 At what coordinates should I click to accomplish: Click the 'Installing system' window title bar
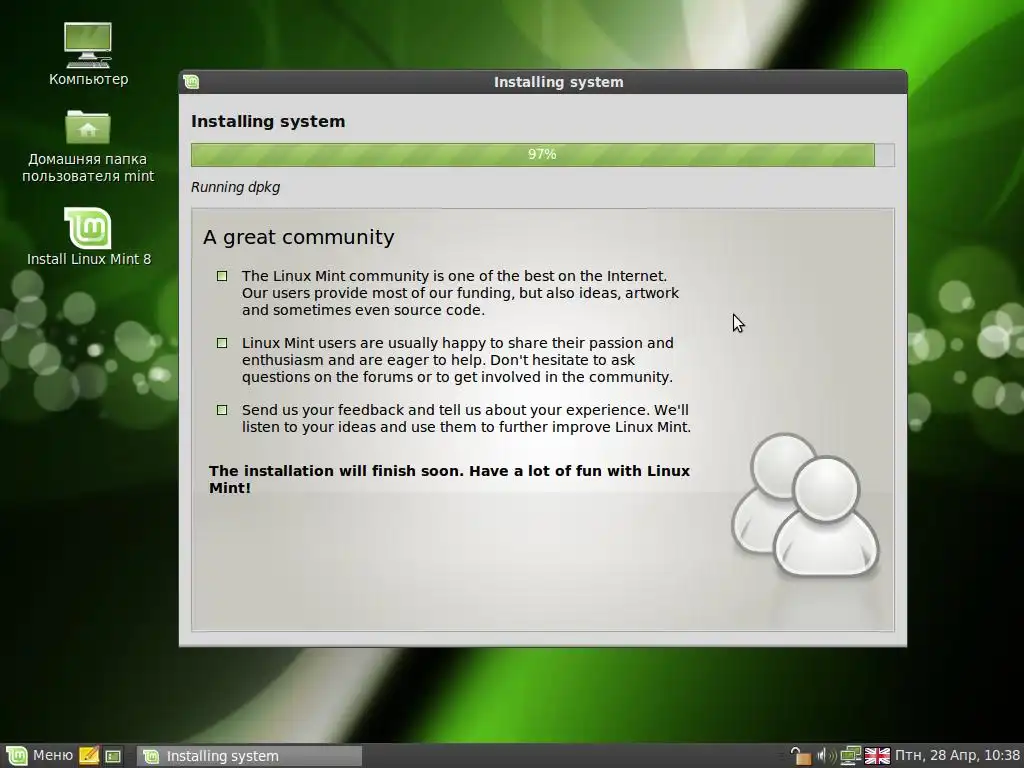tap(542, 82)
